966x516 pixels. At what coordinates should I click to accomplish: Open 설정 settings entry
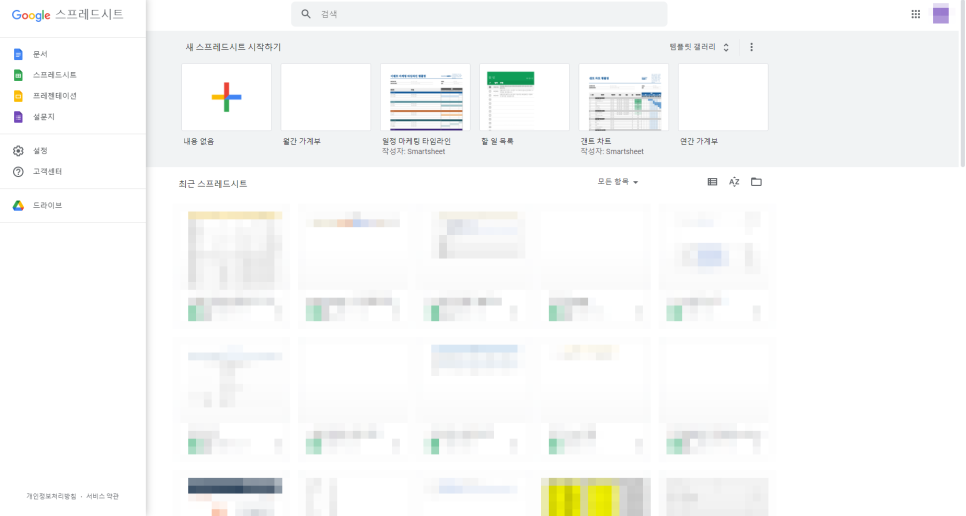point(39,151)
